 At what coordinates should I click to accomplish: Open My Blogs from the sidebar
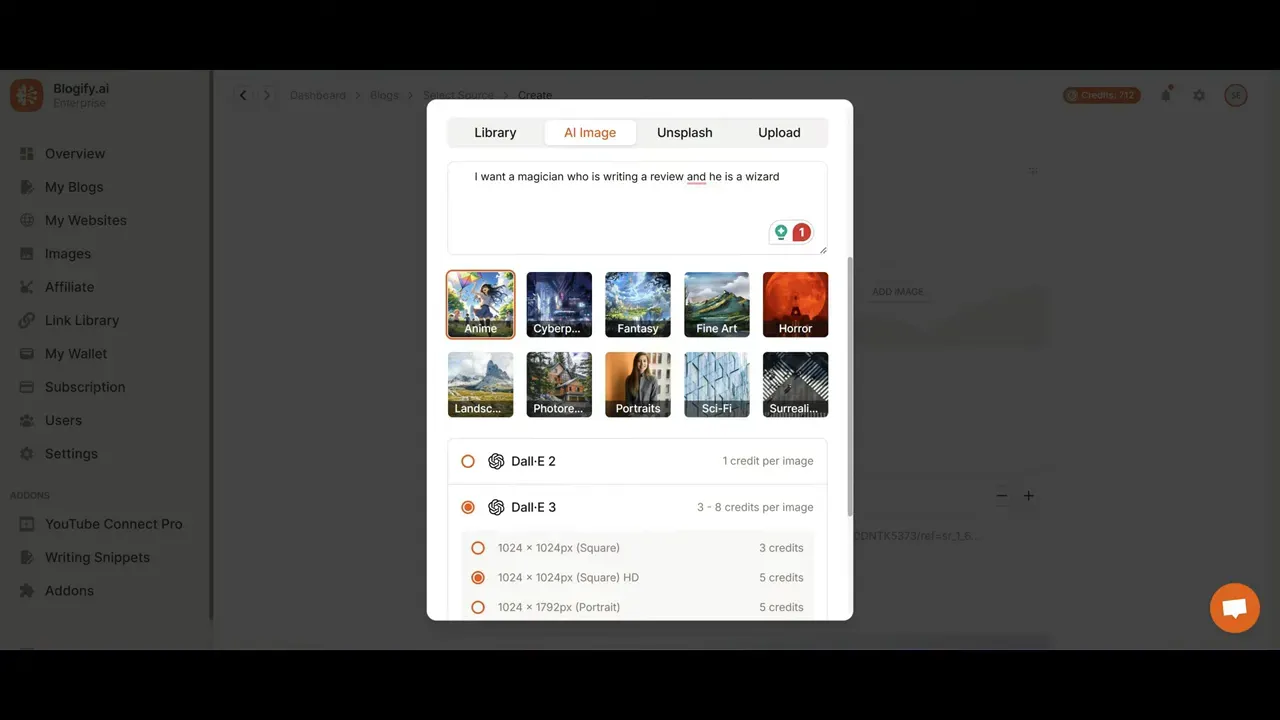point(75,187)
